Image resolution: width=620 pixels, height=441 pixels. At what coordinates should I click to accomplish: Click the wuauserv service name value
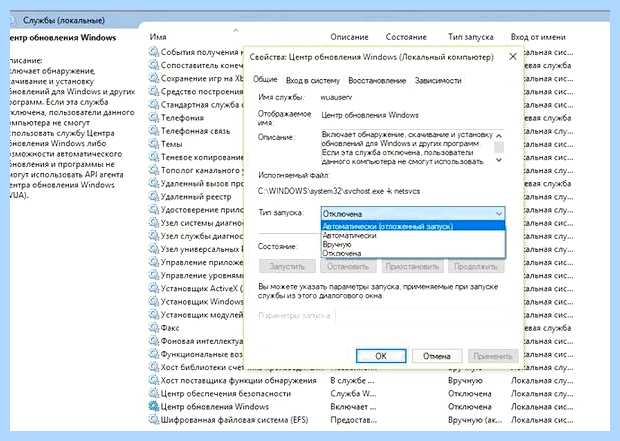(336, 97)
